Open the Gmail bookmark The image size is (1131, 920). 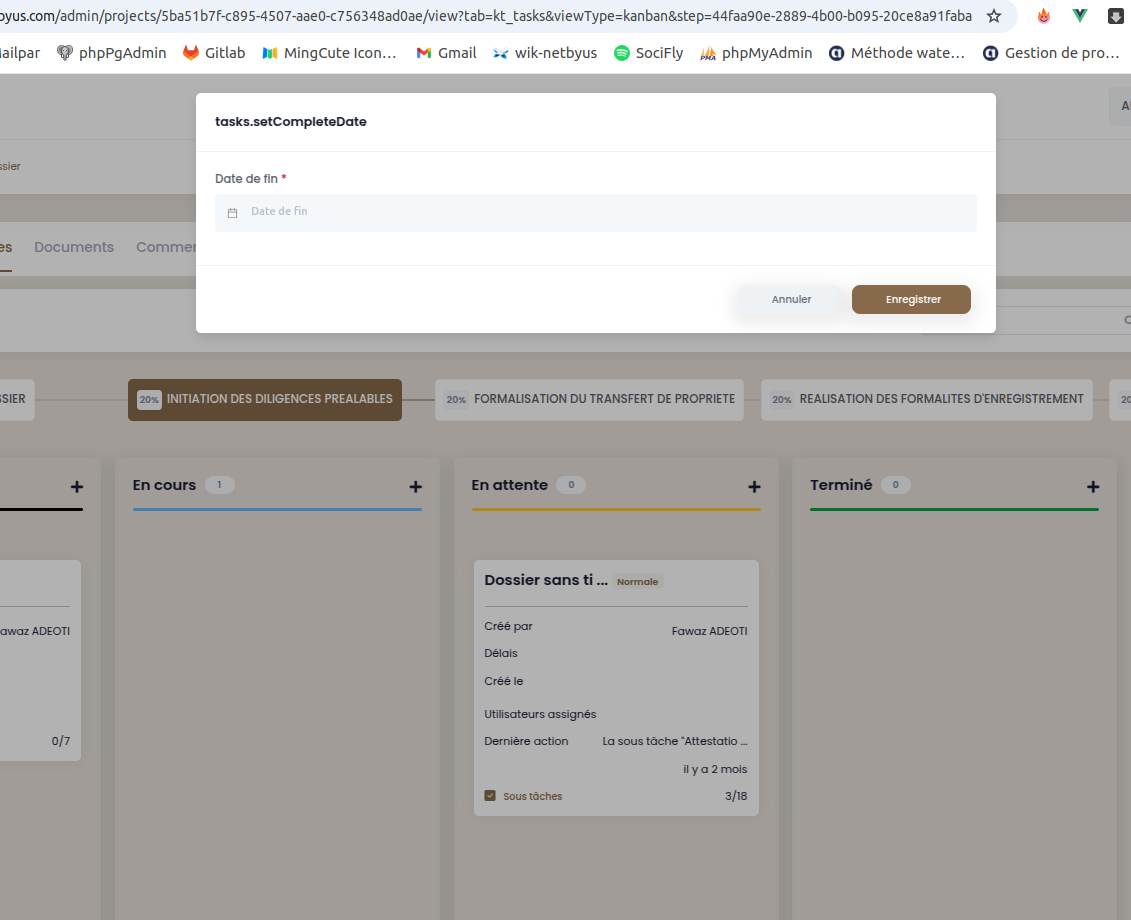coord(446,53)
